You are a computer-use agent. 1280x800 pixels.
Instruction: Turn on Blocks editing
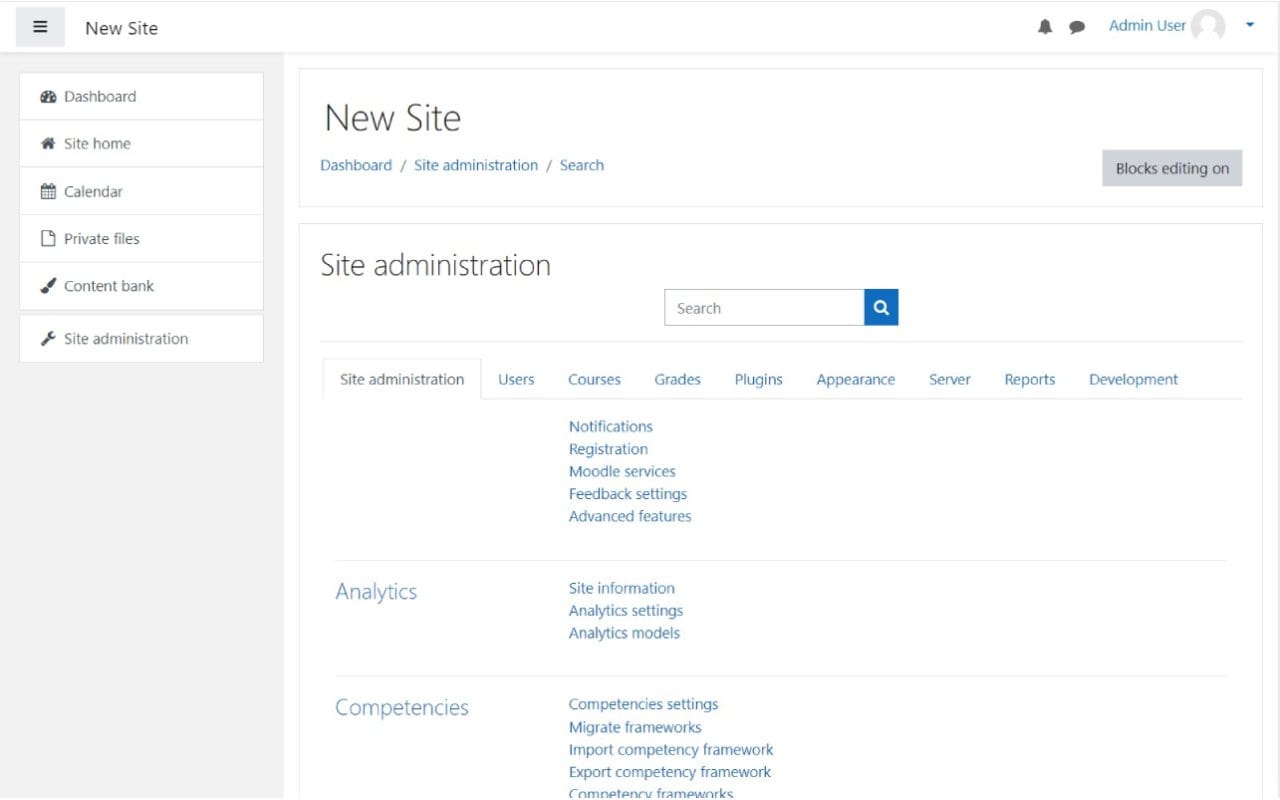pos(1171,168)
